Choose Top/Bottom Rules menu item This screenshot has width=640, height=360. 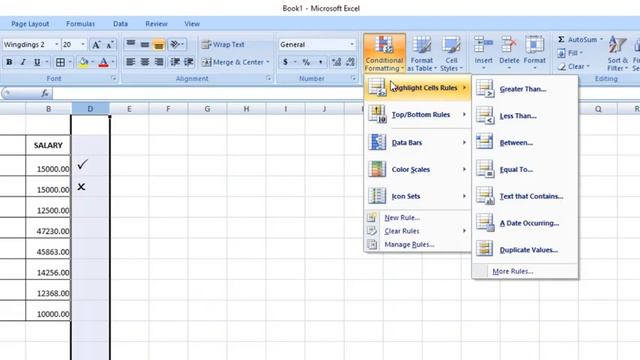[x=417, y=115]
